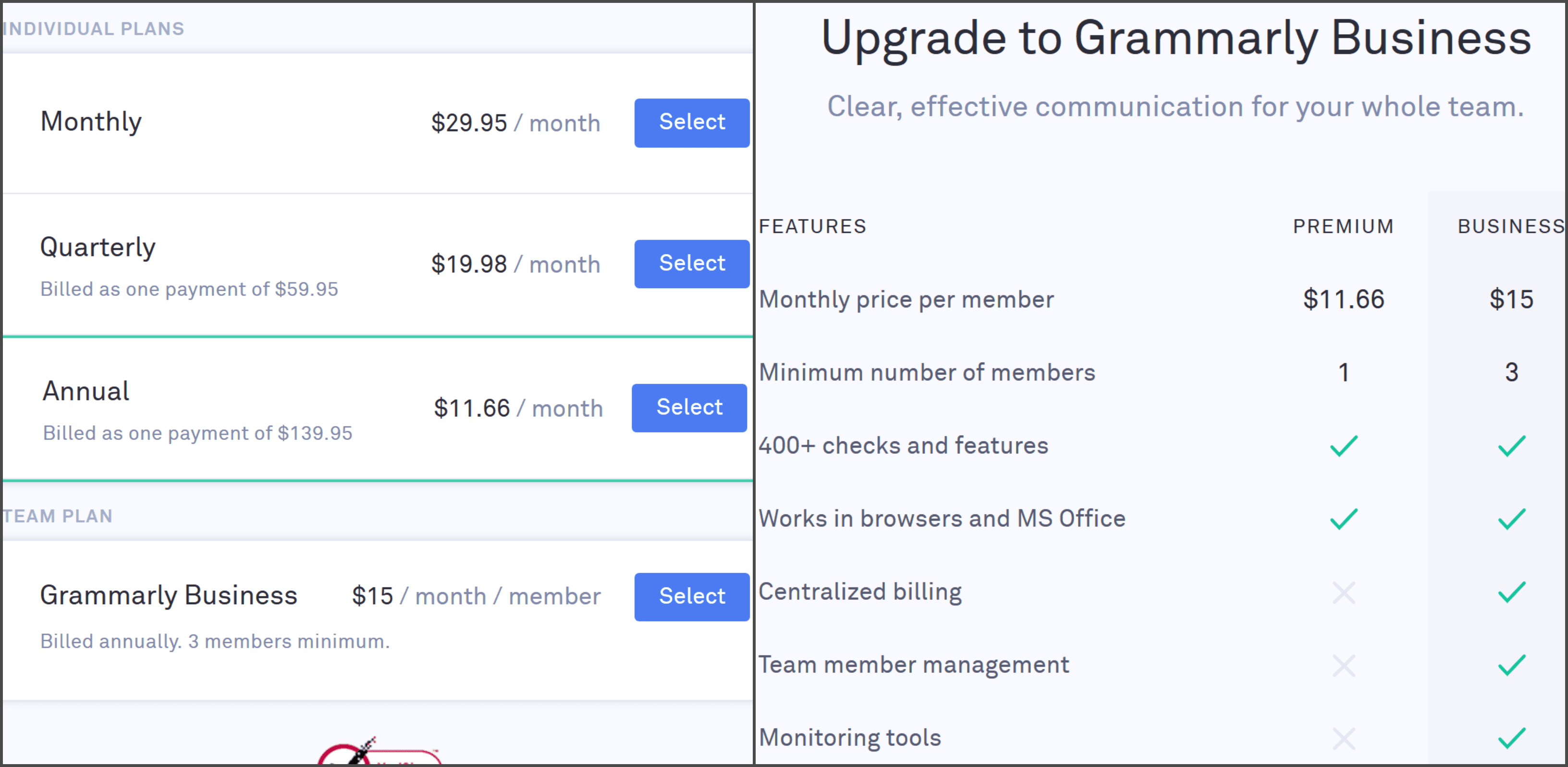Click the PREMIUM column header
Viewport: 1568px width, 767px height.
click(x=1343, y=226)
